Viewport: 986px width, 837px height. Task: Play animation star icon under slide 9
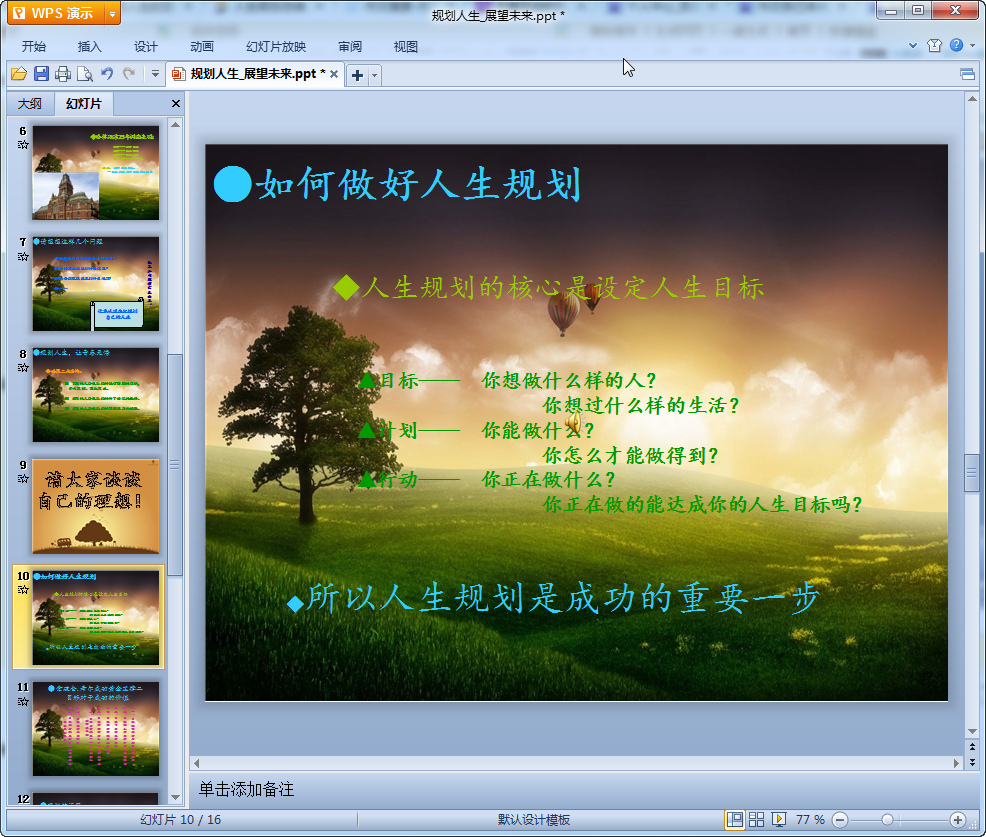coord(23,479)
